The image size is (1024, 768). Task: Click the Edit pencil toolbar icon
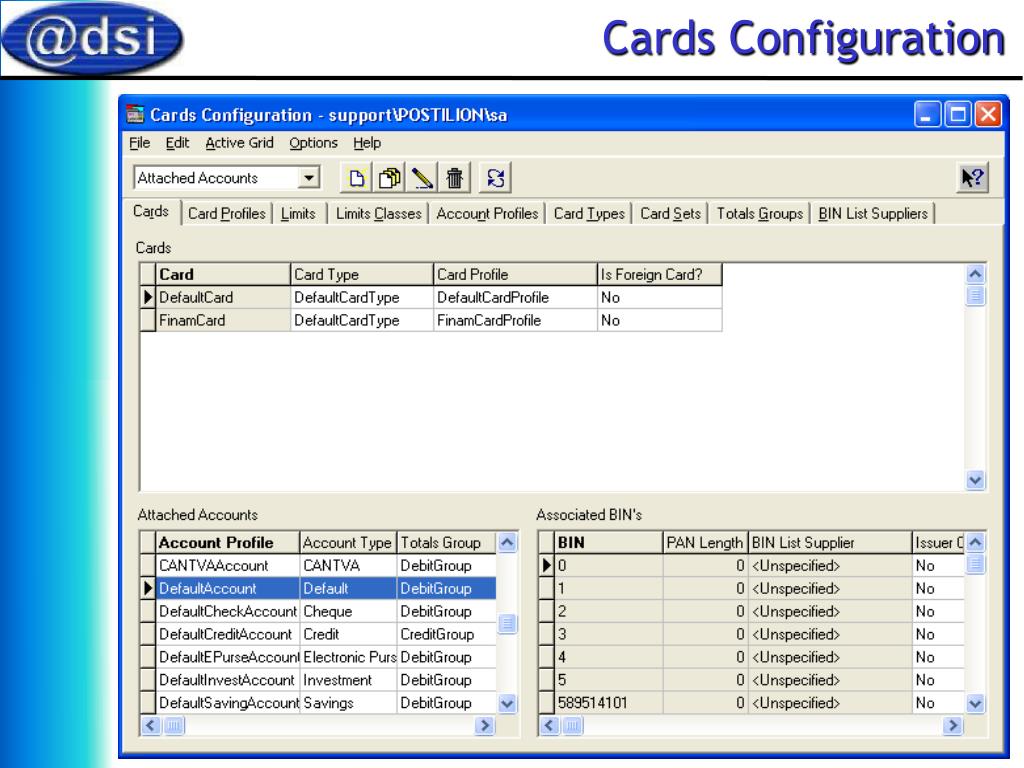tap(423, 178)
